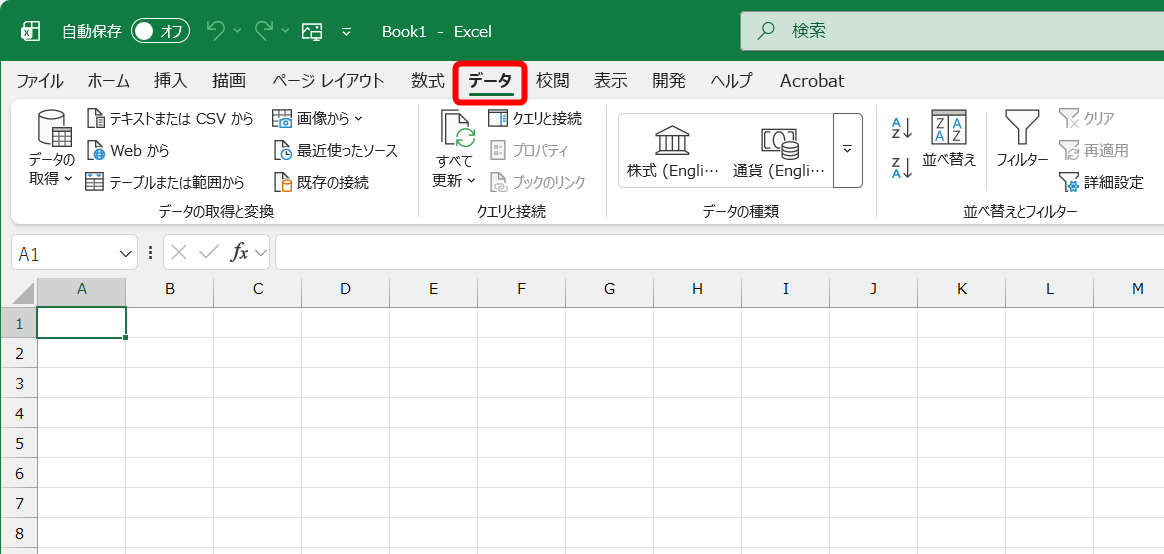Open the ファイル tab
The image size is (1164, 554).
(40, 81)
